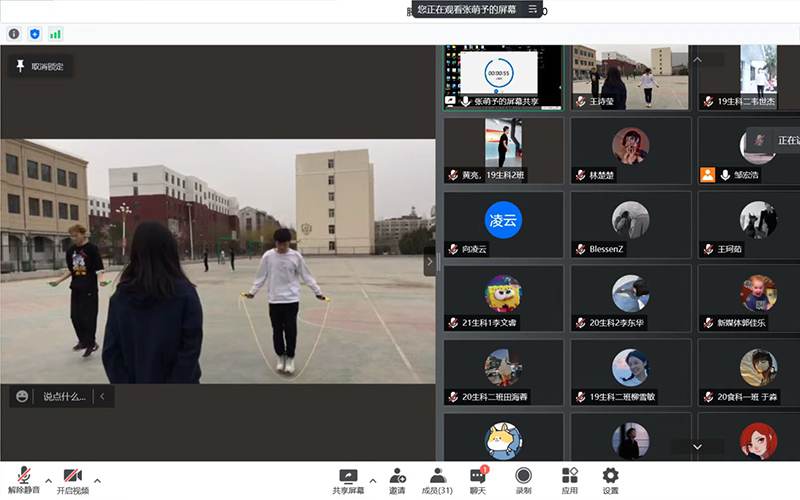
Task: Click the corgi cartoon avatar in the bottom row
Action: 503,441
